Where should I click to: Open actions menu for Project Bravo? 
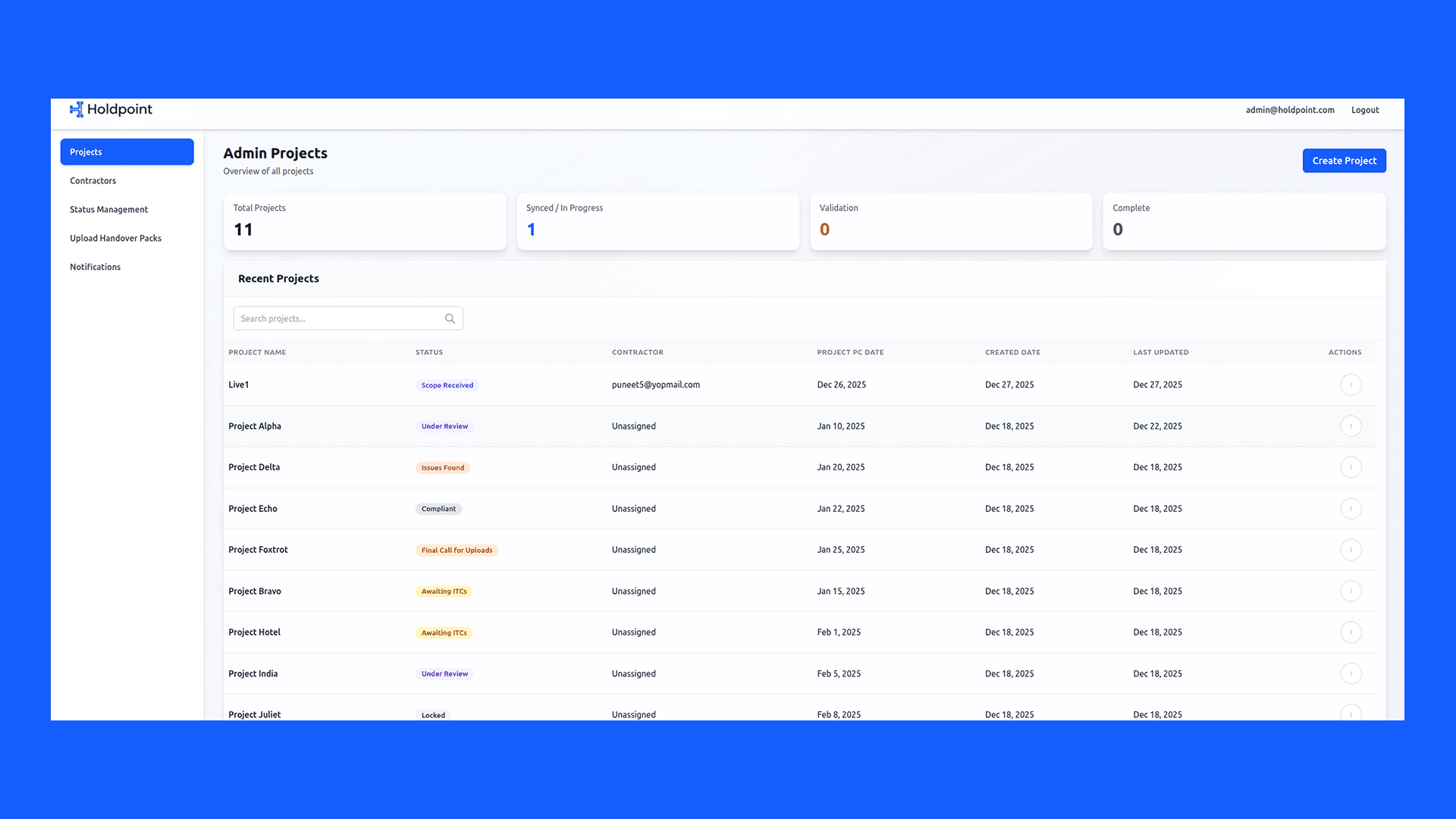(x=1351, y=591)
